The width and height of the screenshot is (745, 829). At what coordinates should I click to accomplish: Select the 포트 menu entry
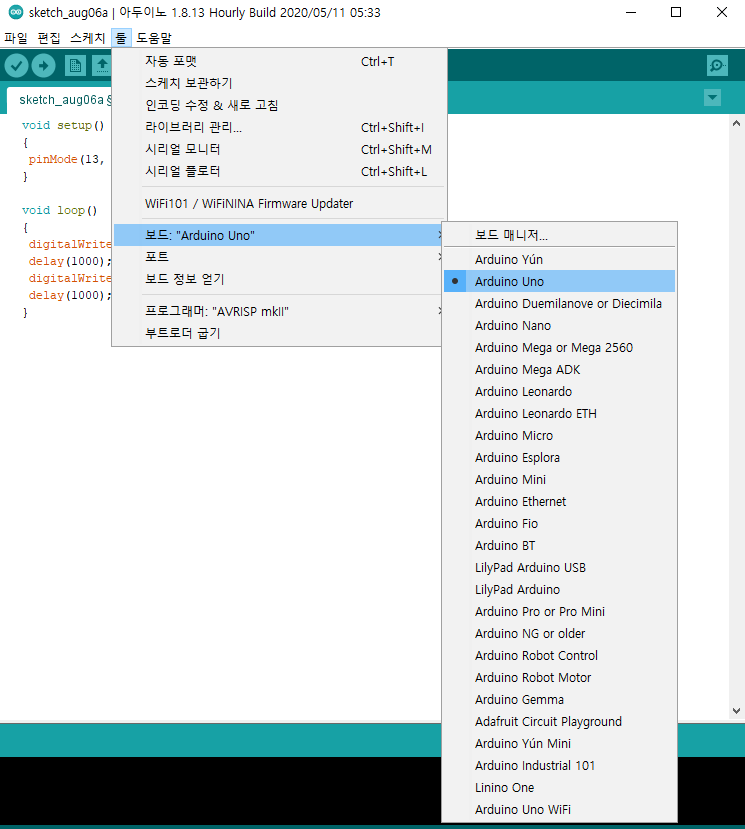pos(278,257)
